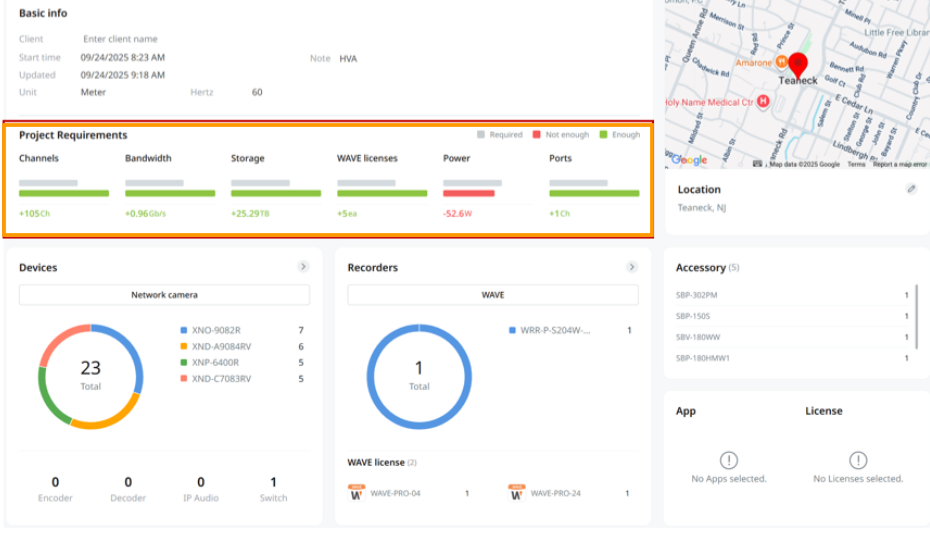Click the HVA note field
Screen dimensions: 930x535
pyautogui.click(x=348, y=59)
